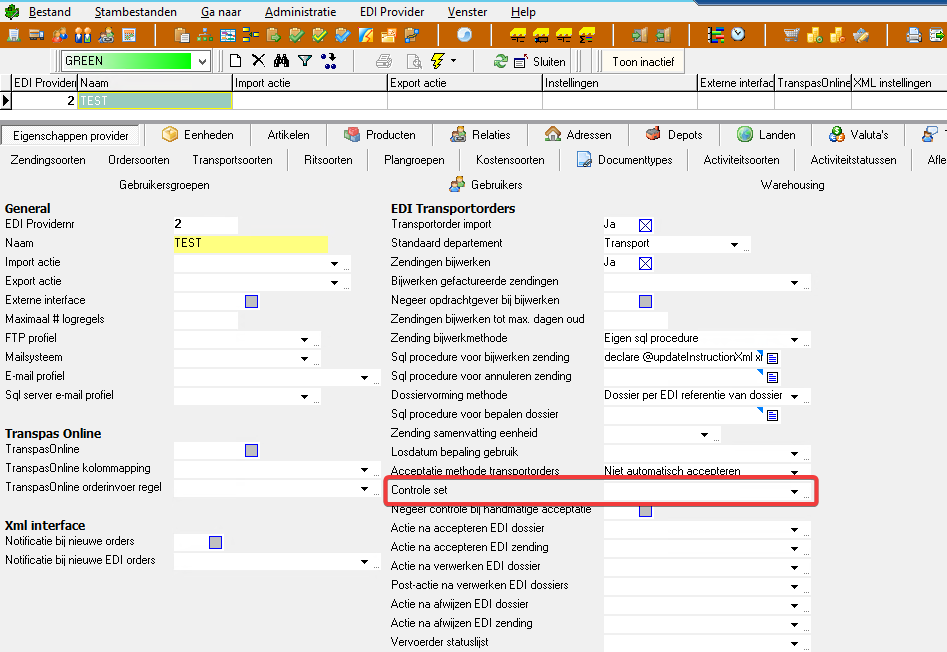Viewport: 947px width, 652px height.
Task: Click the Naam field containing TEST
Action: pyautogui.click(x=250, y=243)
